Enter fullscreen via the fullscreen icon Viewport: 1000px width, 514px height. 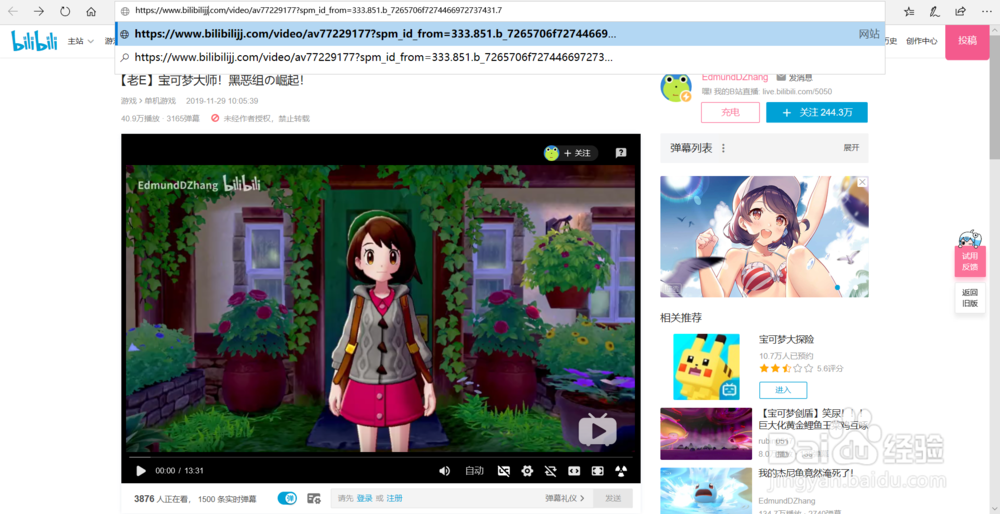click(598, 471)
